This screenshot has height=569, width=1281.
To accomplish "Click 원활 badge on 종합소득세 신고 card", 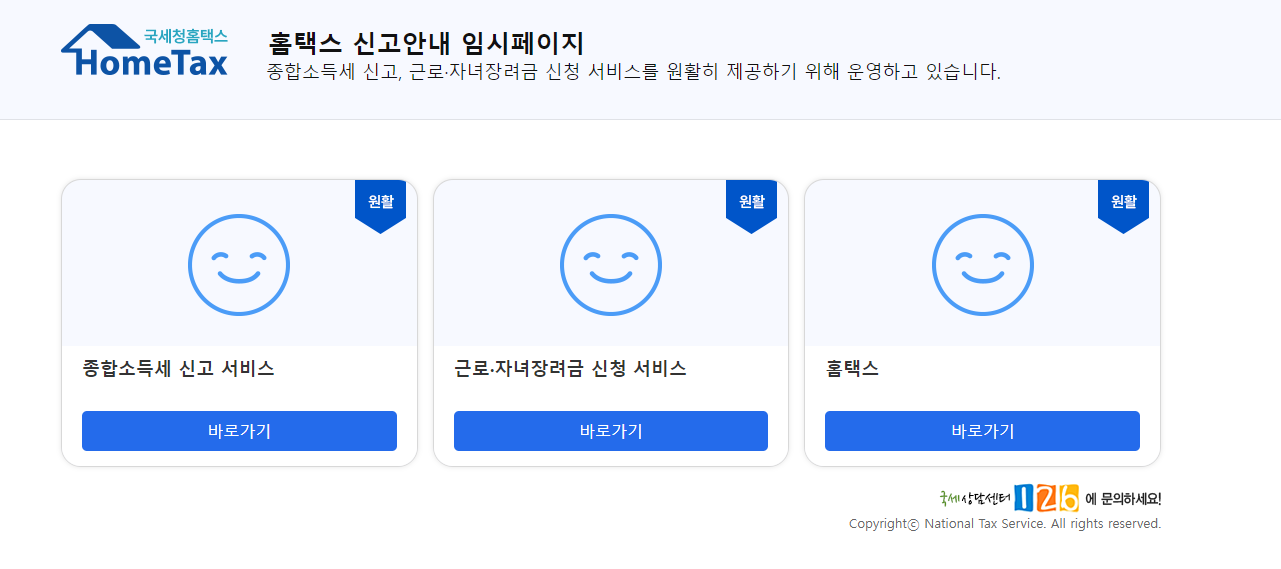I will click(380, 206).
